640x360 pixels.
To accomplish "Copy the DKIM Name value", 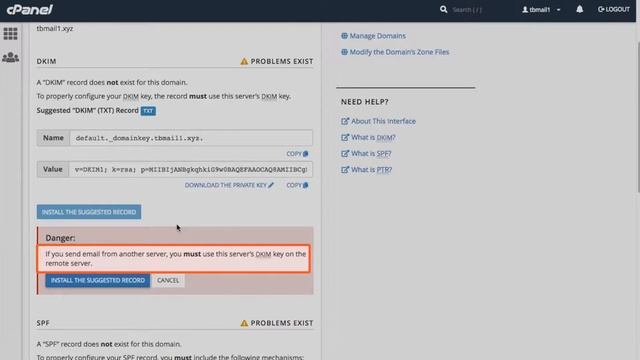I will [x=297, y=154].
